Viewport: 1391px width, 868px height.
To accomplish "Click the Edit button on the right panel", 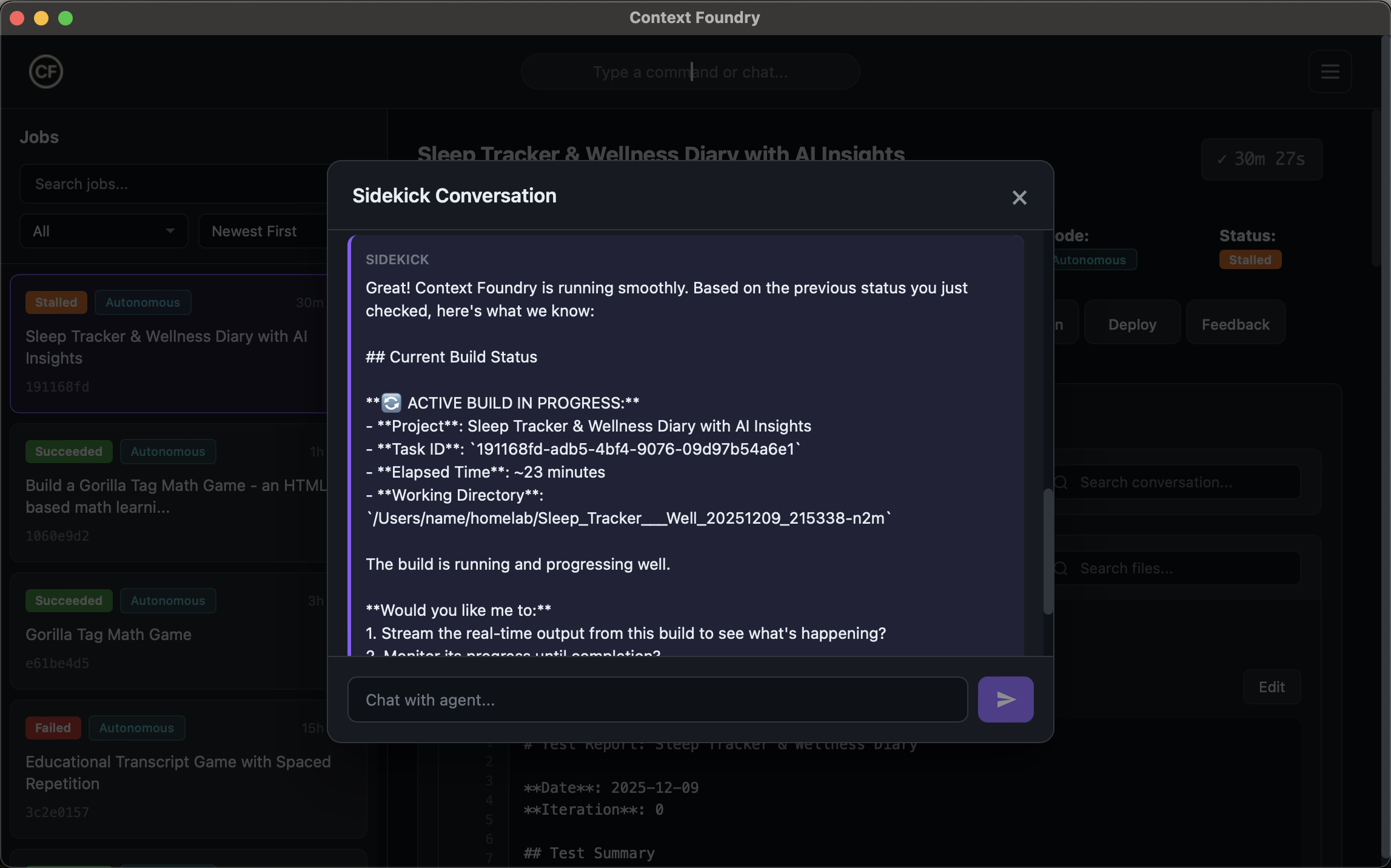I will pyautogui.click(x=1272, y=686).
